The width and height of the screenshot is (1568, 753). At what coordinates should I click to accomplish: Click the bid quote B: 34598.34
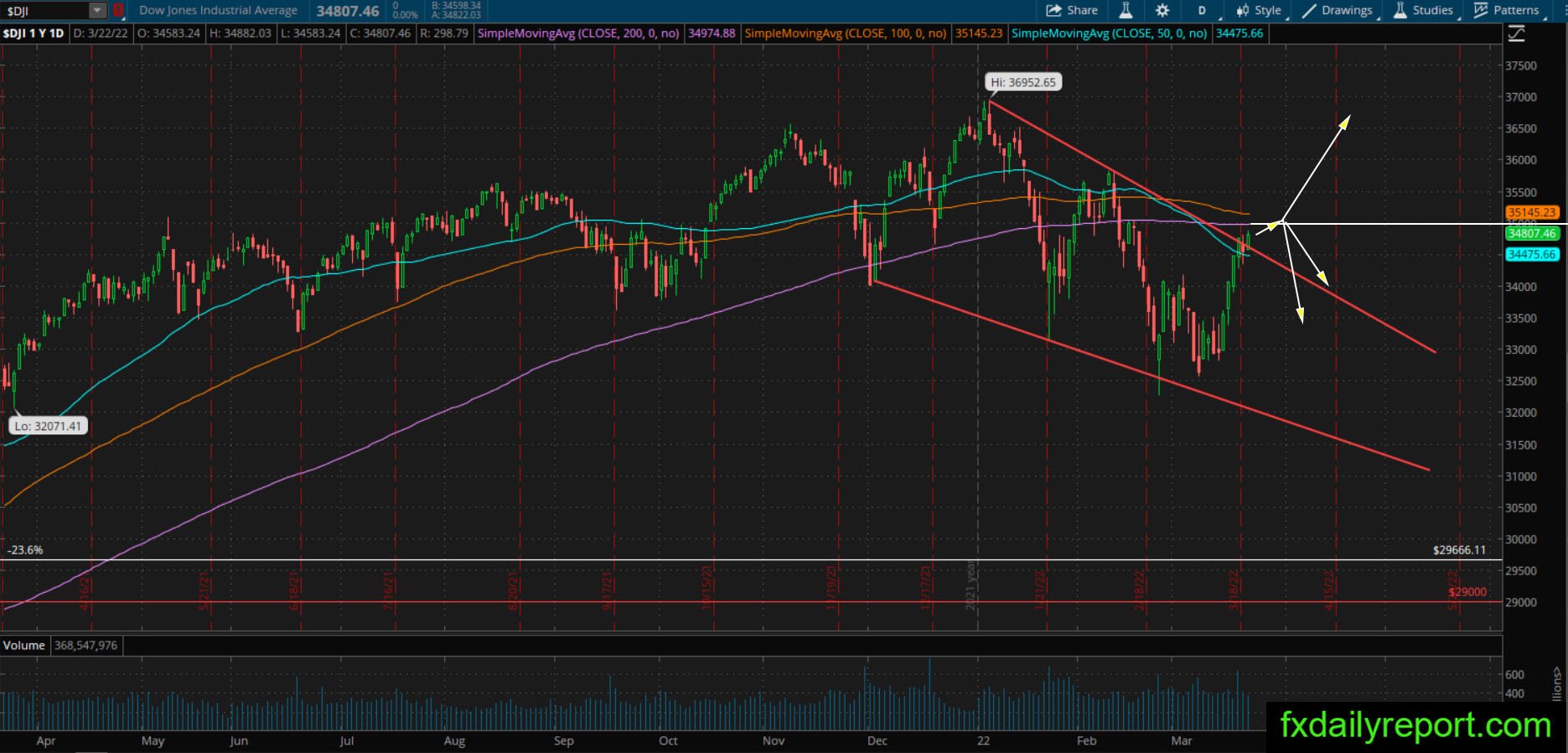tap(456, 6)
